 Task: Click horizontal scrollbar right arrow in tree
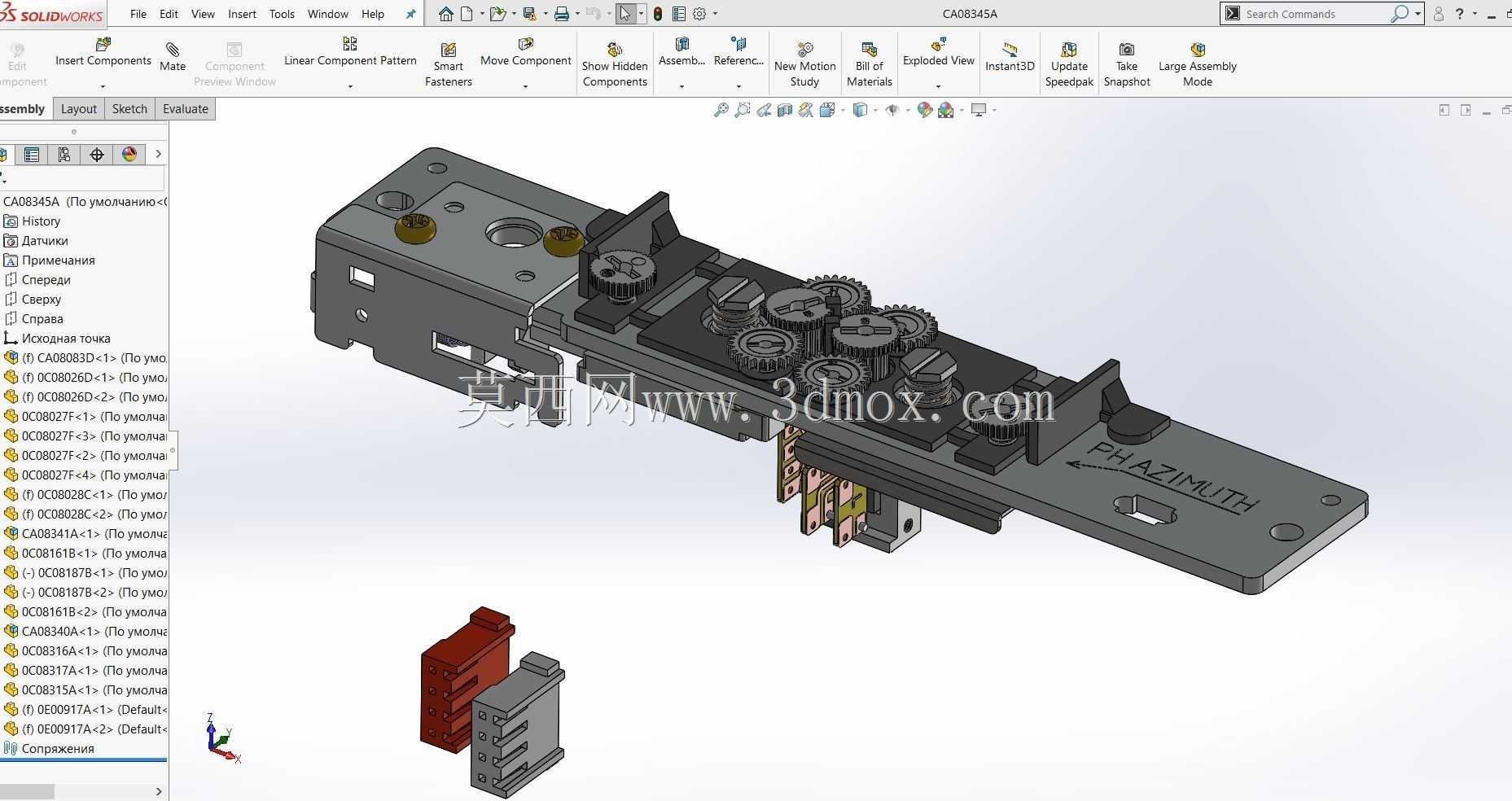coord(158,791)
